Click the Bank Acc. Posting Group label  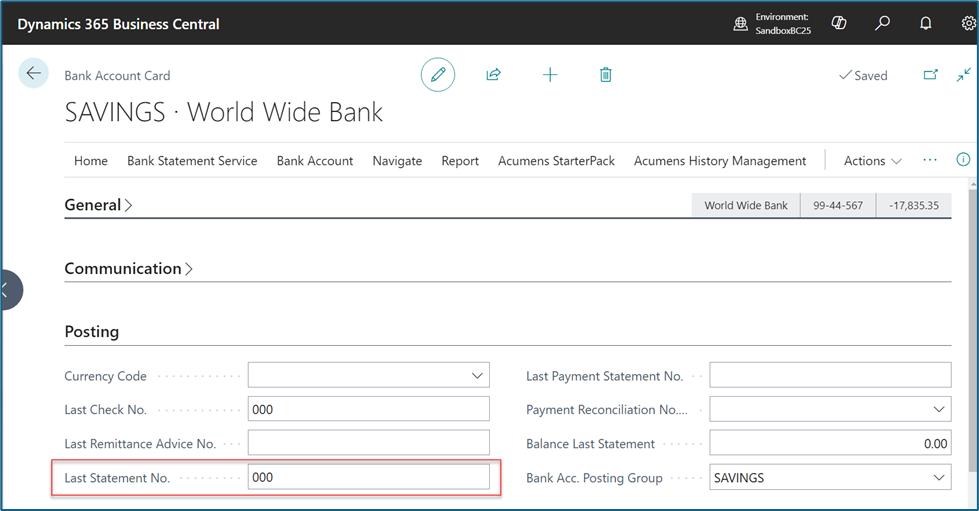click(x=594, y=478)
